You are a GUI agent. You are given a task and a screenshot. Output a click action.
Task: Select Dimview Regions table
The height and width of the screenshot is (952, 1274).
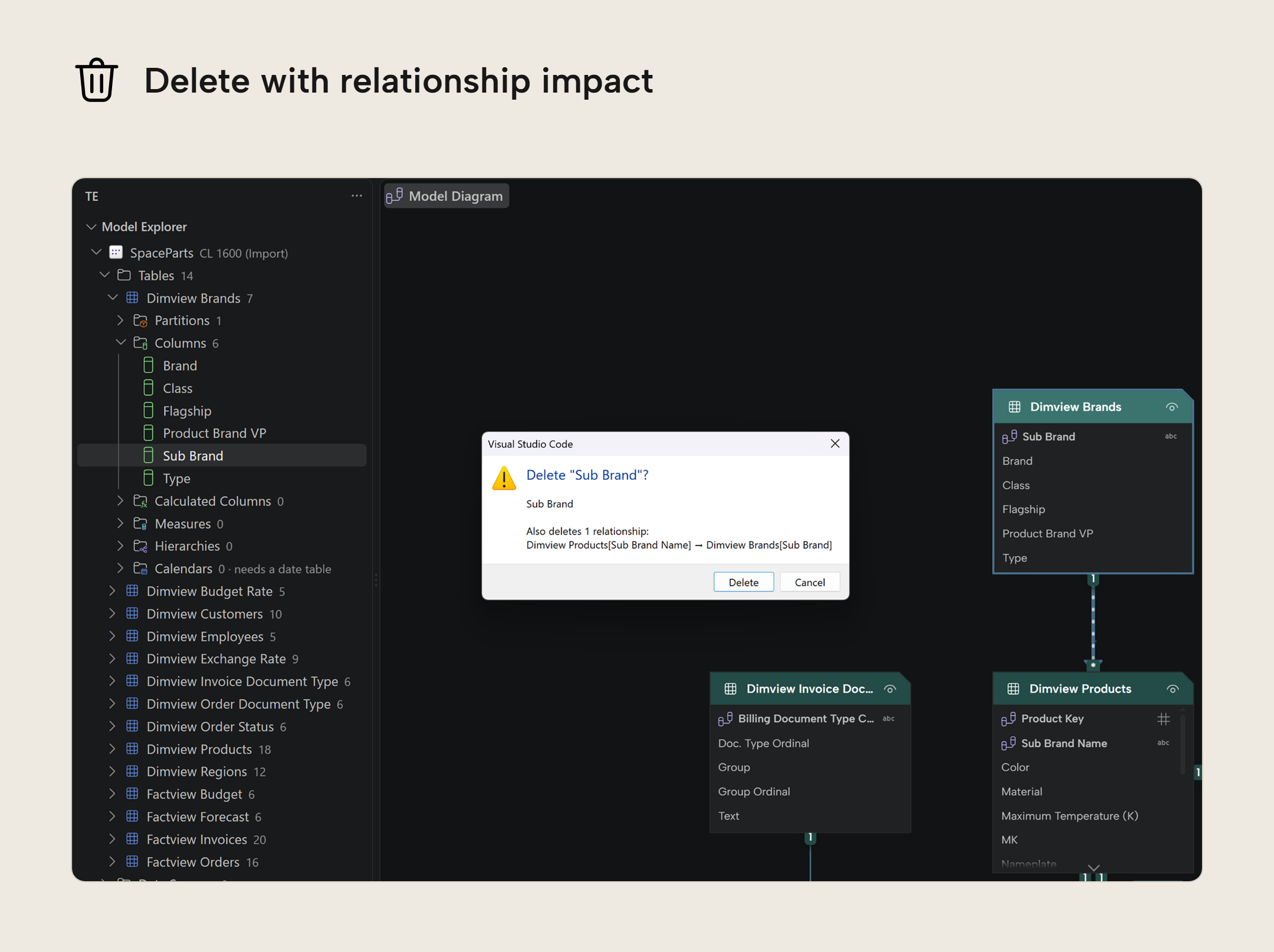coord(222,772)
